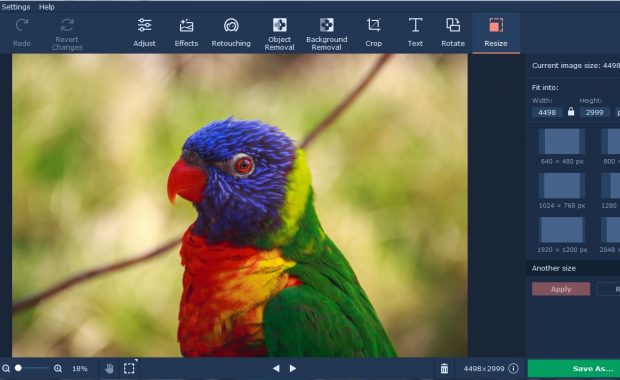The image size is (620, 380).
Task: Click the Width input field
Action: click(x=547, y=113)
